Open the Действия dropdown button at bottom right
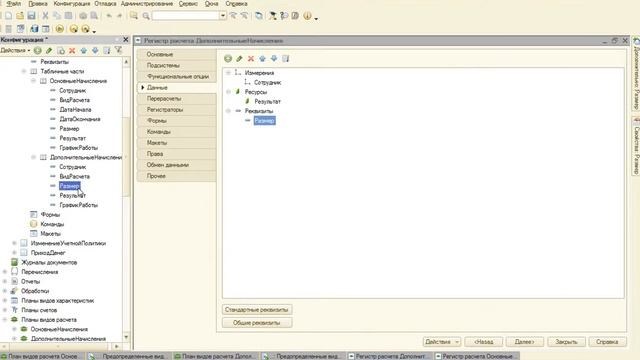 point(442,342)
